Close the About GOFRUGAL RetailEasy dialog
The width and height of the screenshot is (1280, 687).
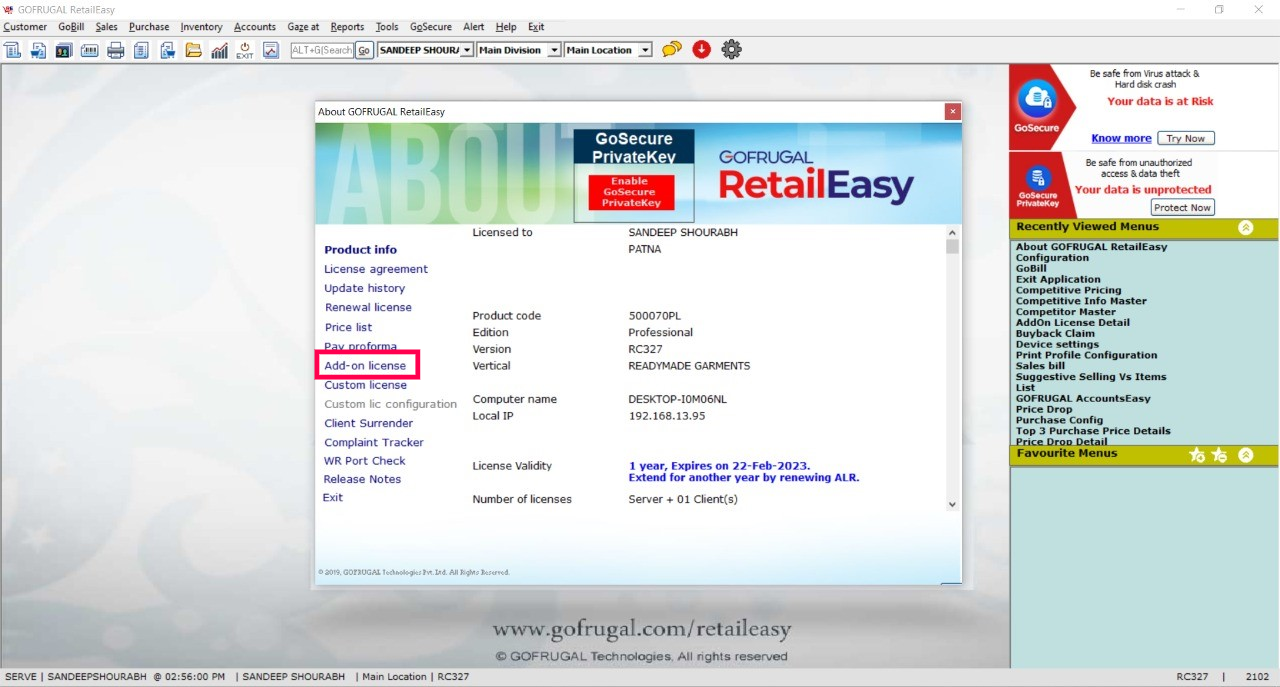pyautogui.click(x=953, y=112)
